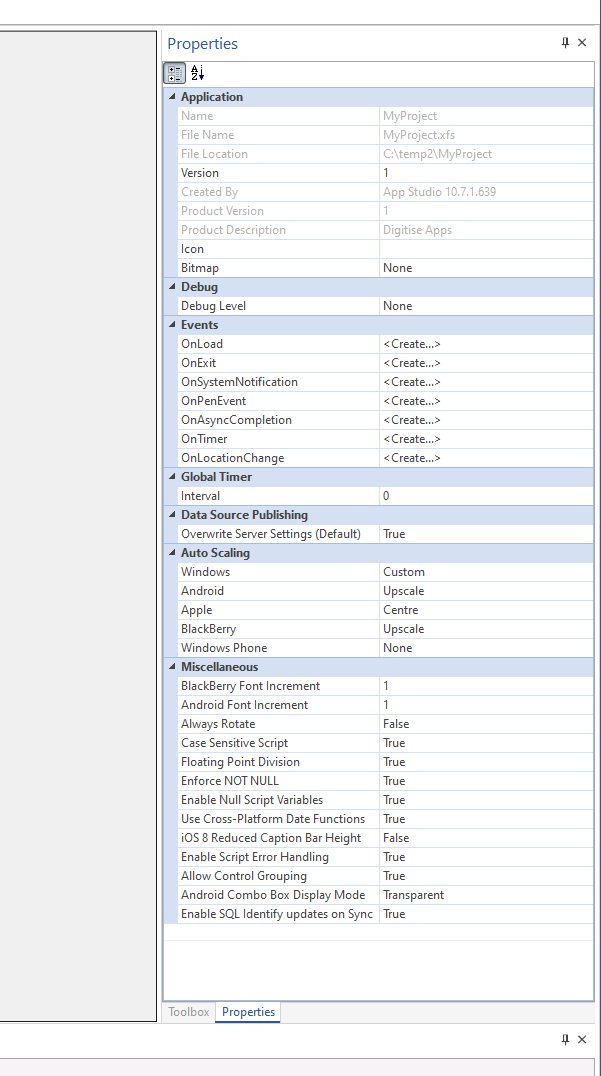Create an OnAsyncCompletion event handler
This screenshot has width=601, height=1076.
point(486,420)
